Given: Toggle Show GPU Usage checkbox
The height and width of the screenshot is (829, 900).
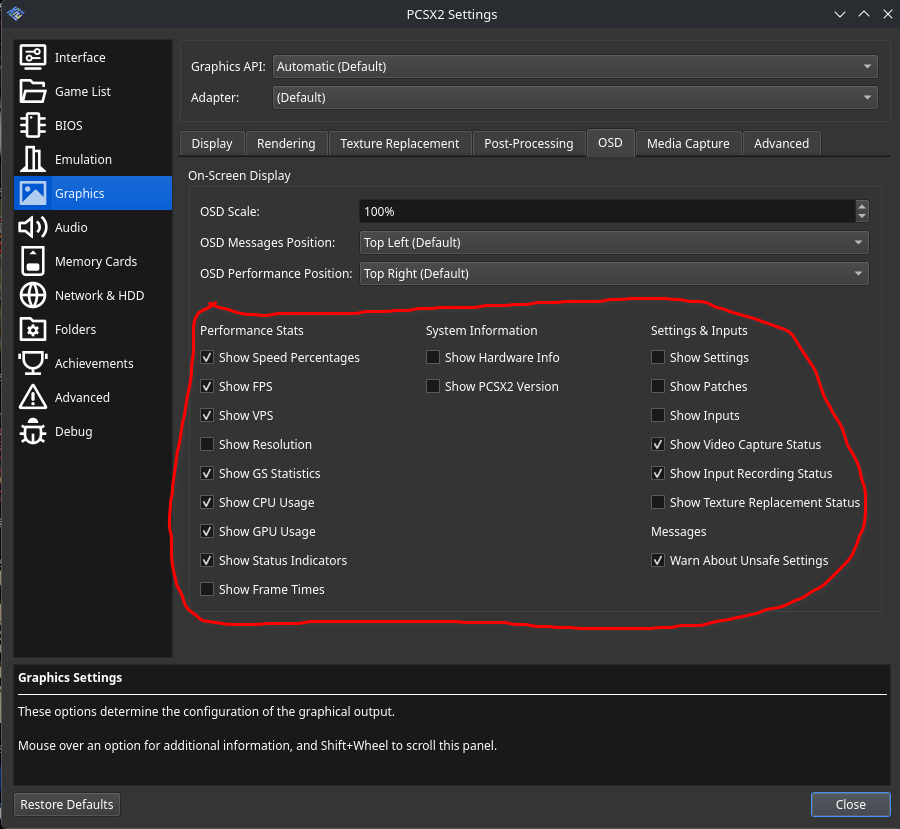Looking at the screenshot, I should pyautogui.click(x=207, y=531).
